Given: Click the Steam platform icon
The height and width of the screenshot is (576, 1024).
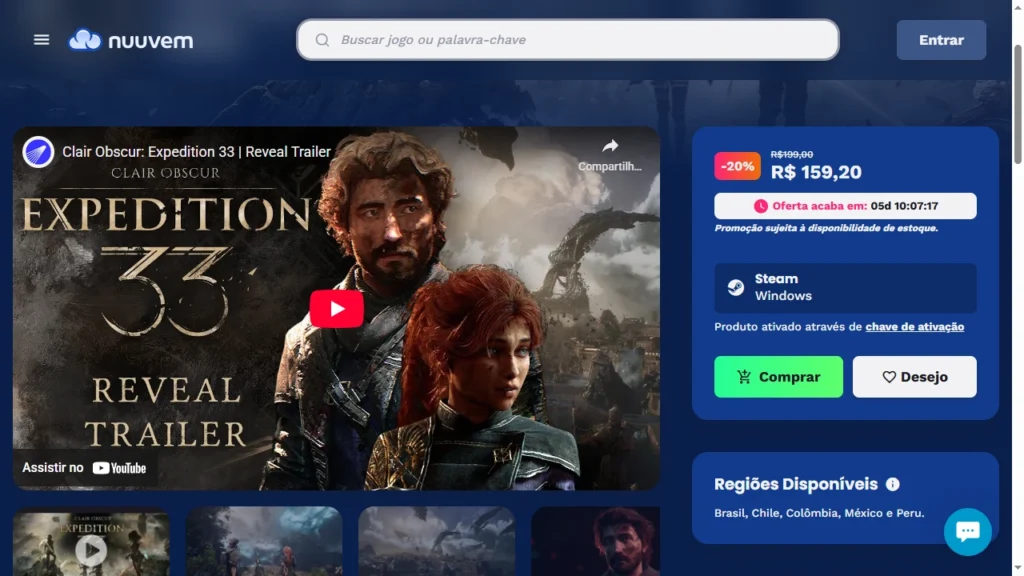Looking at the screenshot, I should 735,288.
